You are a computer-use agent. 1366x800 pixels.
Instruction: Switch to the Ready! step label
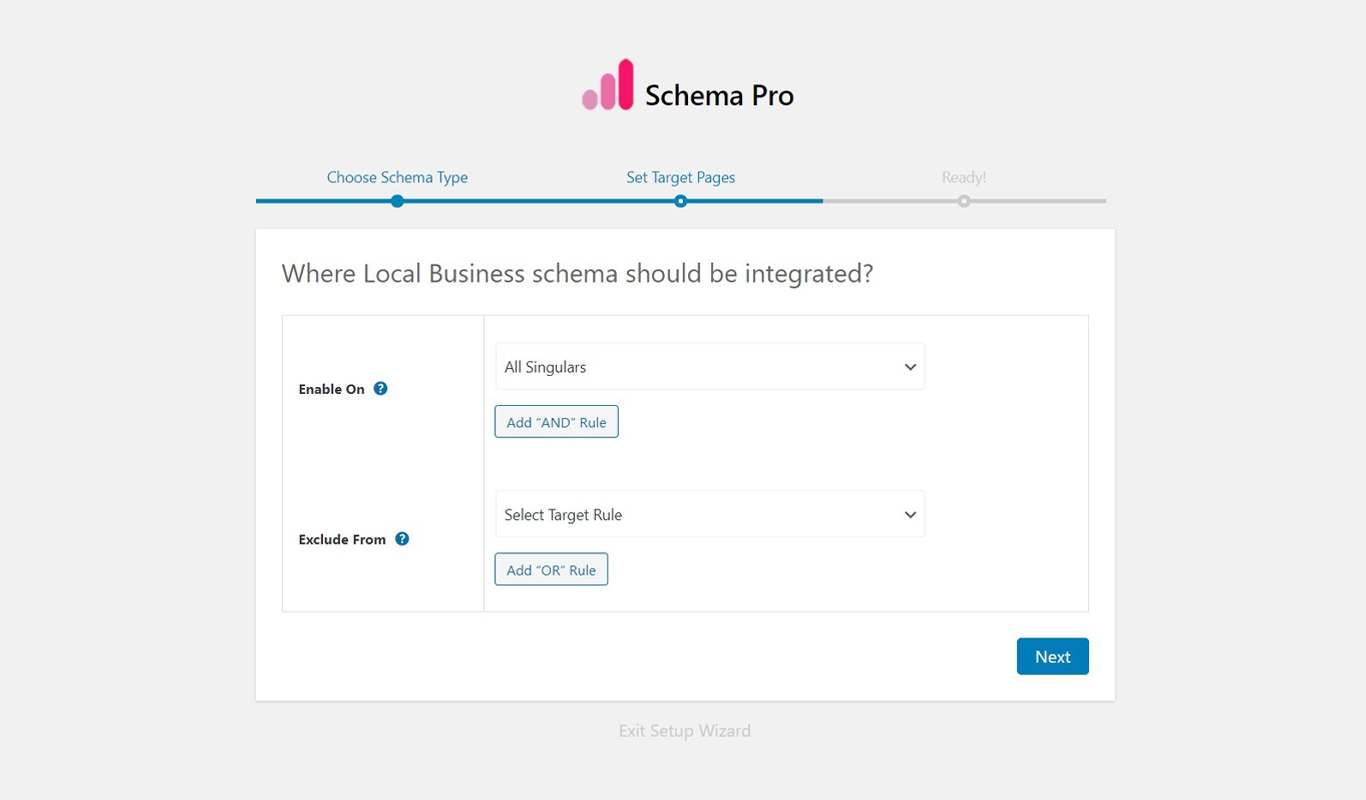963,177
